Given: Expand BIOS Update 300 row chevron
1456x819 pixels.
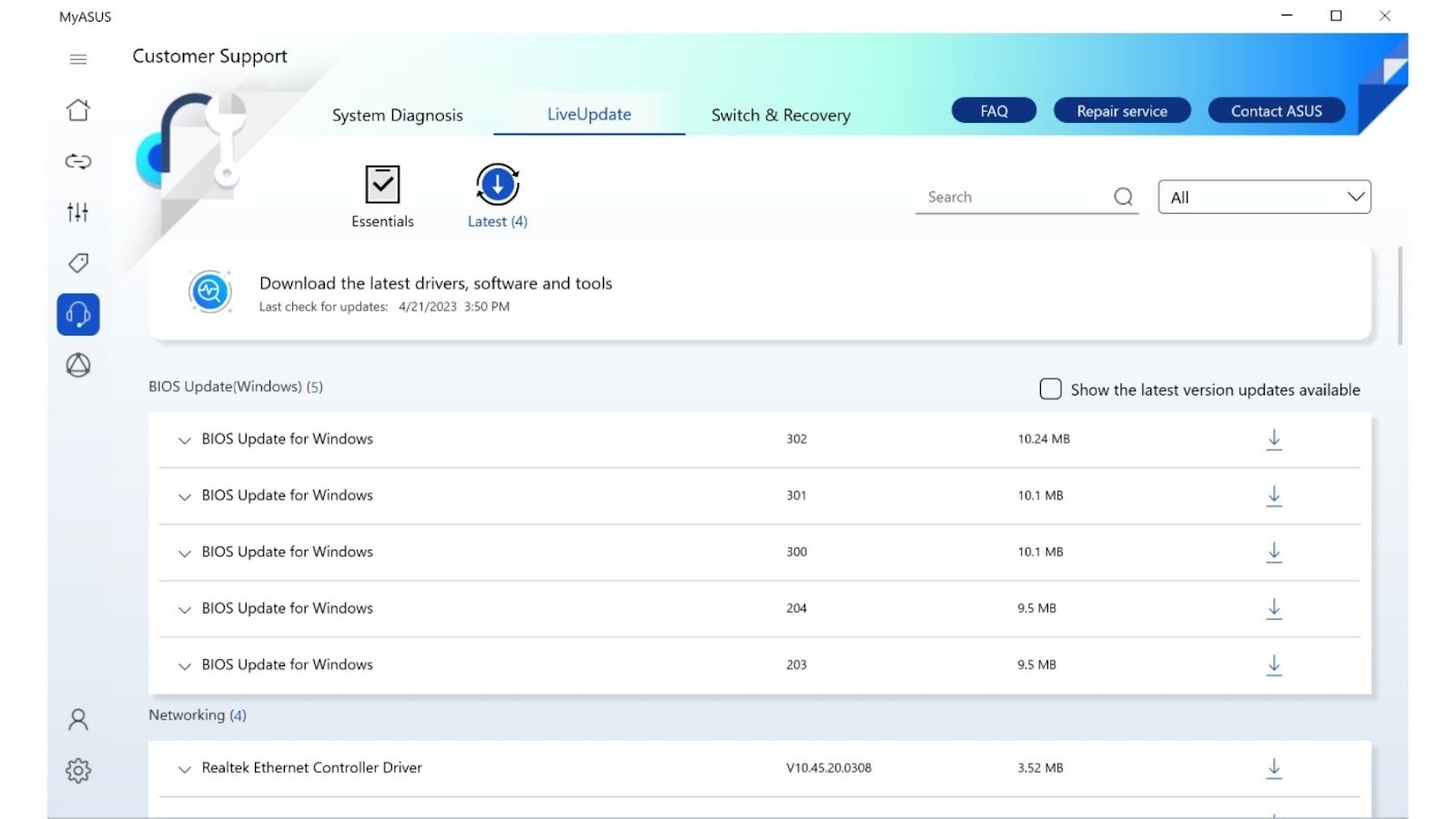Looking at the screenshot, I should (x=184, y=553).
